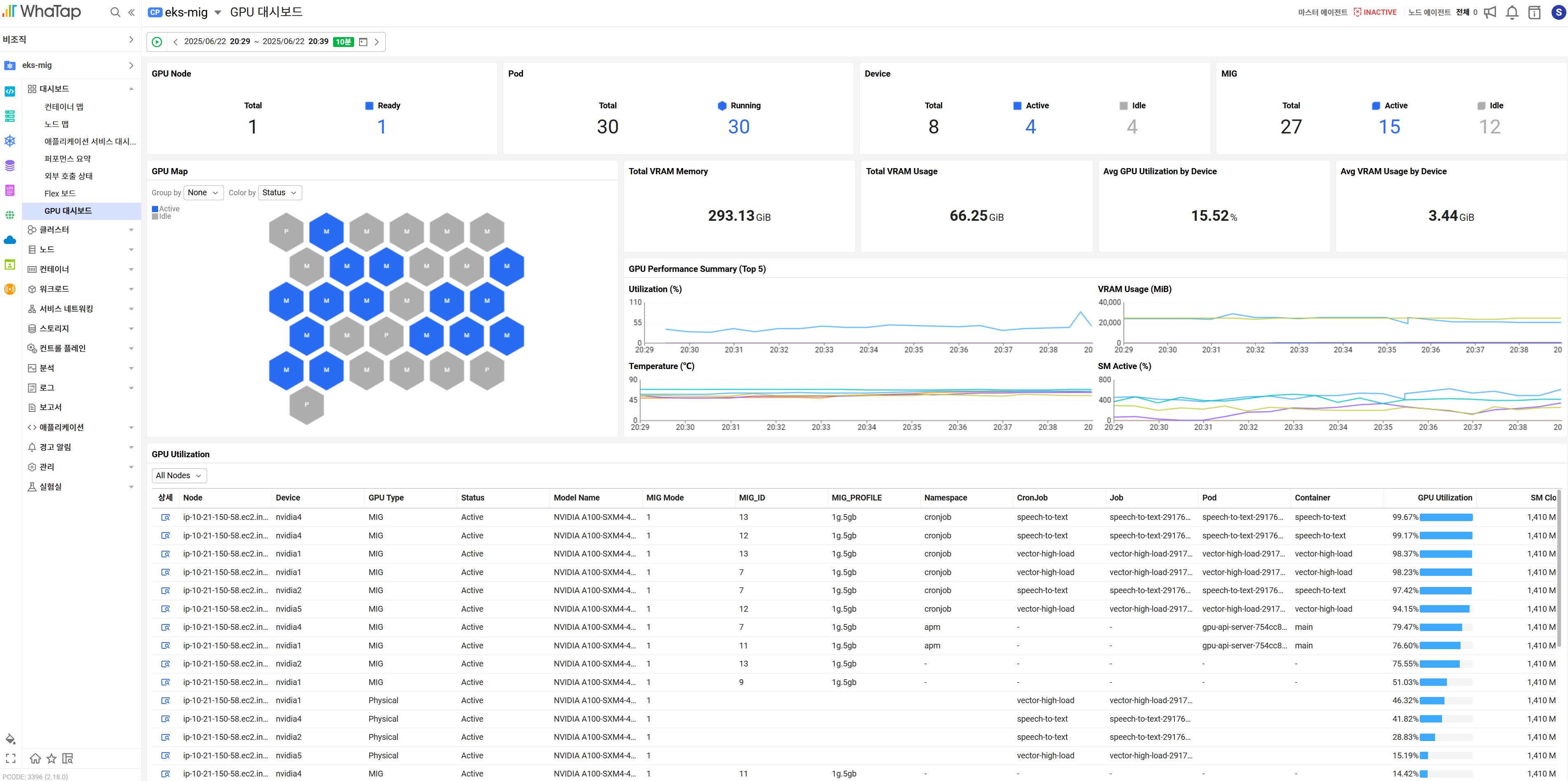The image size is (1568, 781).
Task: Open the Color by Status dropdown
Action: pyautogui.click(x=280, y=193)
